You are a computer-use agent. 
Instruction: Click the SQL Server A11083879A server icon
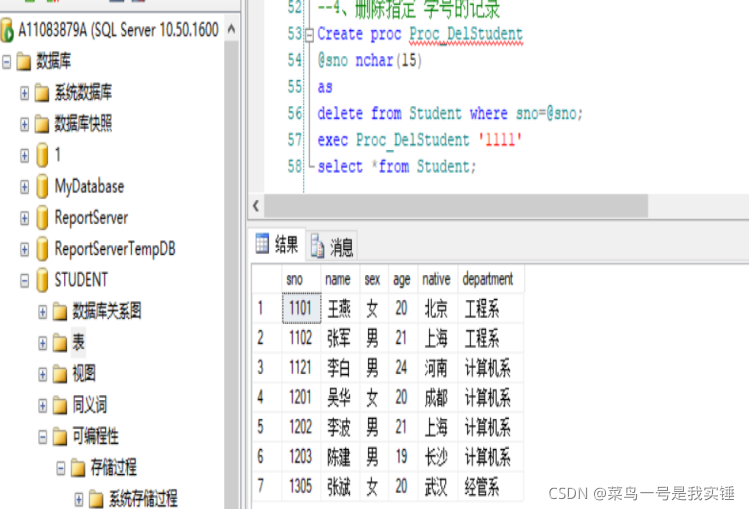tap(7, 30)
